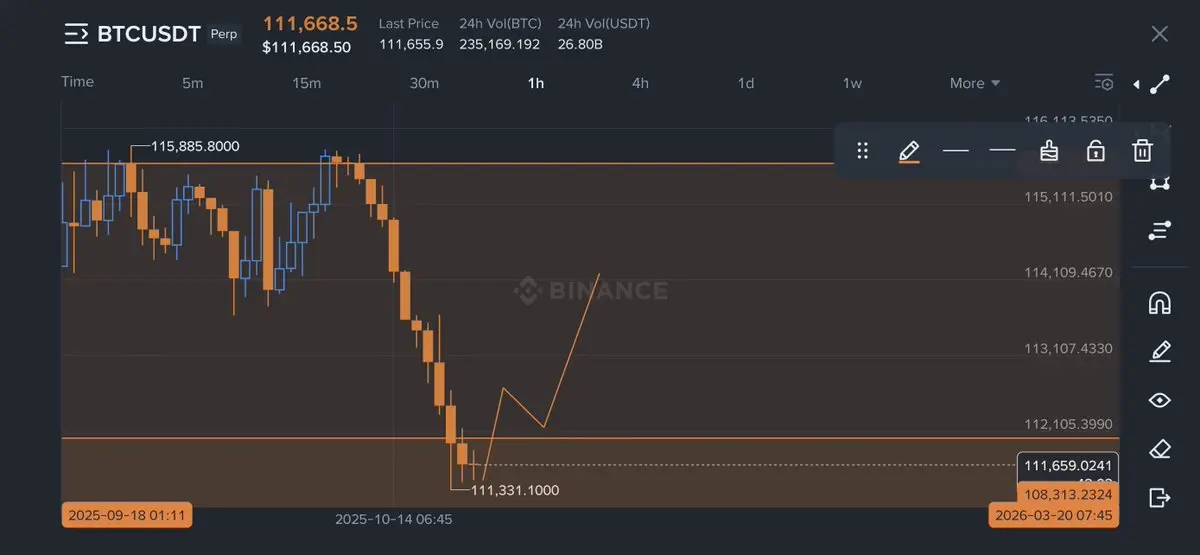The width and height of the screenshot is (1200, 555).
Task: Click the Time chart option
Action: pos(77,82)
